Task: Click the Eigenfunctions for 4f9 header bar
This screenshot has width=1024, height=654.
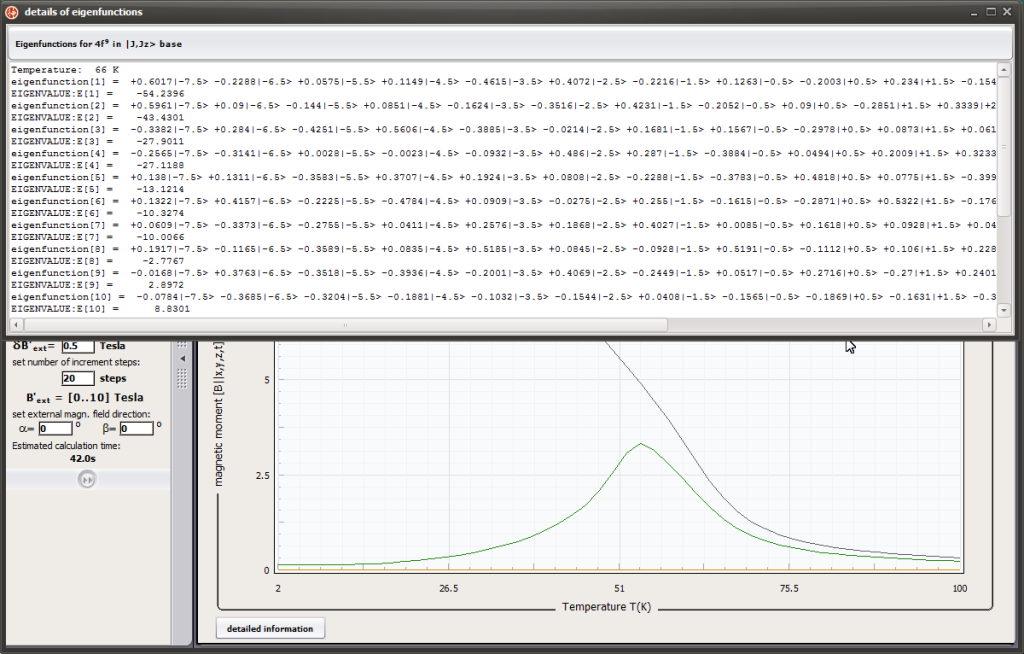Action: [100, 44]
